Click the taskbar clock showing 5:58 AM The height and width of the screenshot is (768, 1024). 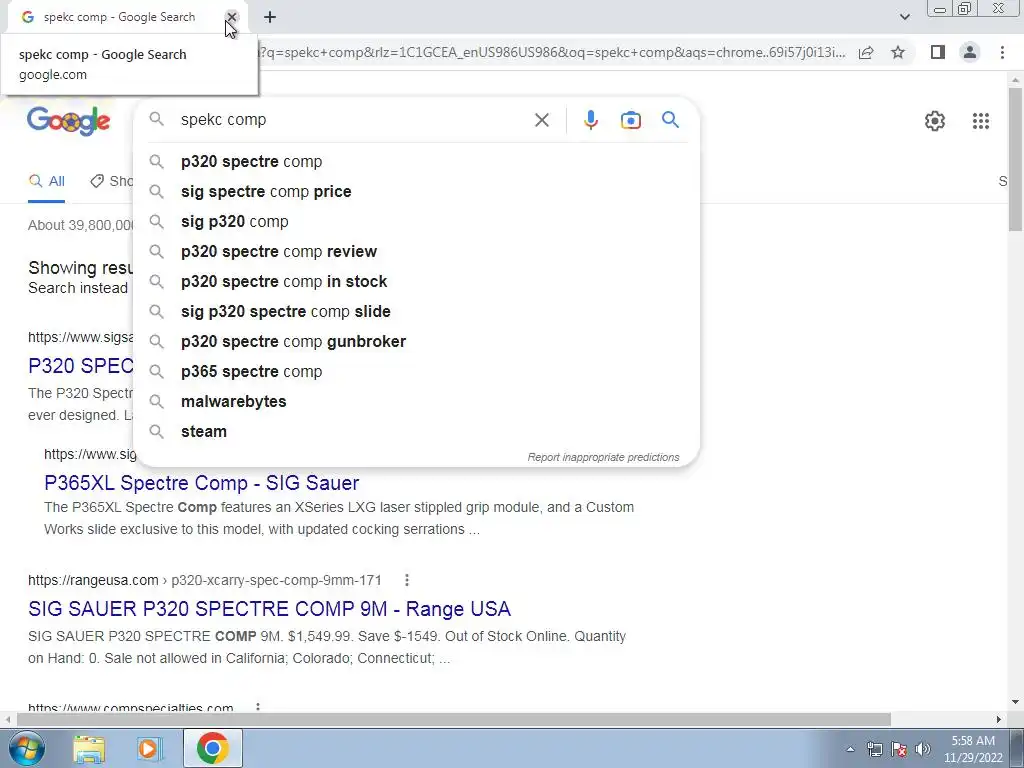(972, 749)
